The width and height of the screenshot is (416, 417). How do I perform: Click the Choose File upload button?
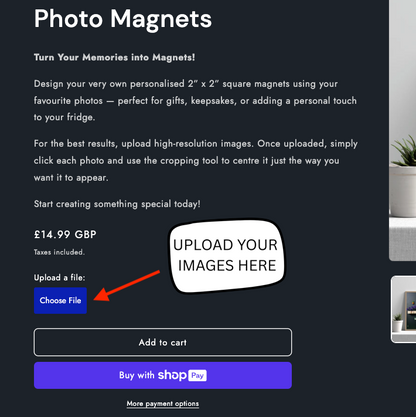click(x=60, y=300)
